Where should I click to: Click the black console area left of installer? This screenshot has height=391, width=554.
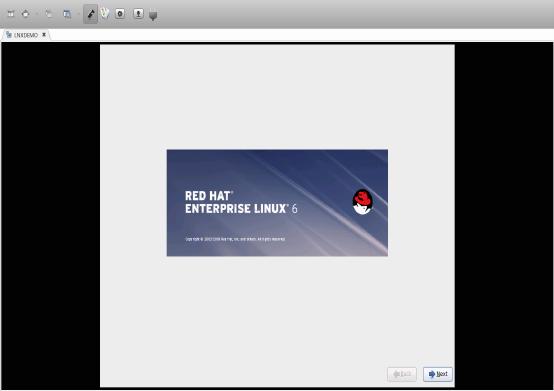click(51, 215)
